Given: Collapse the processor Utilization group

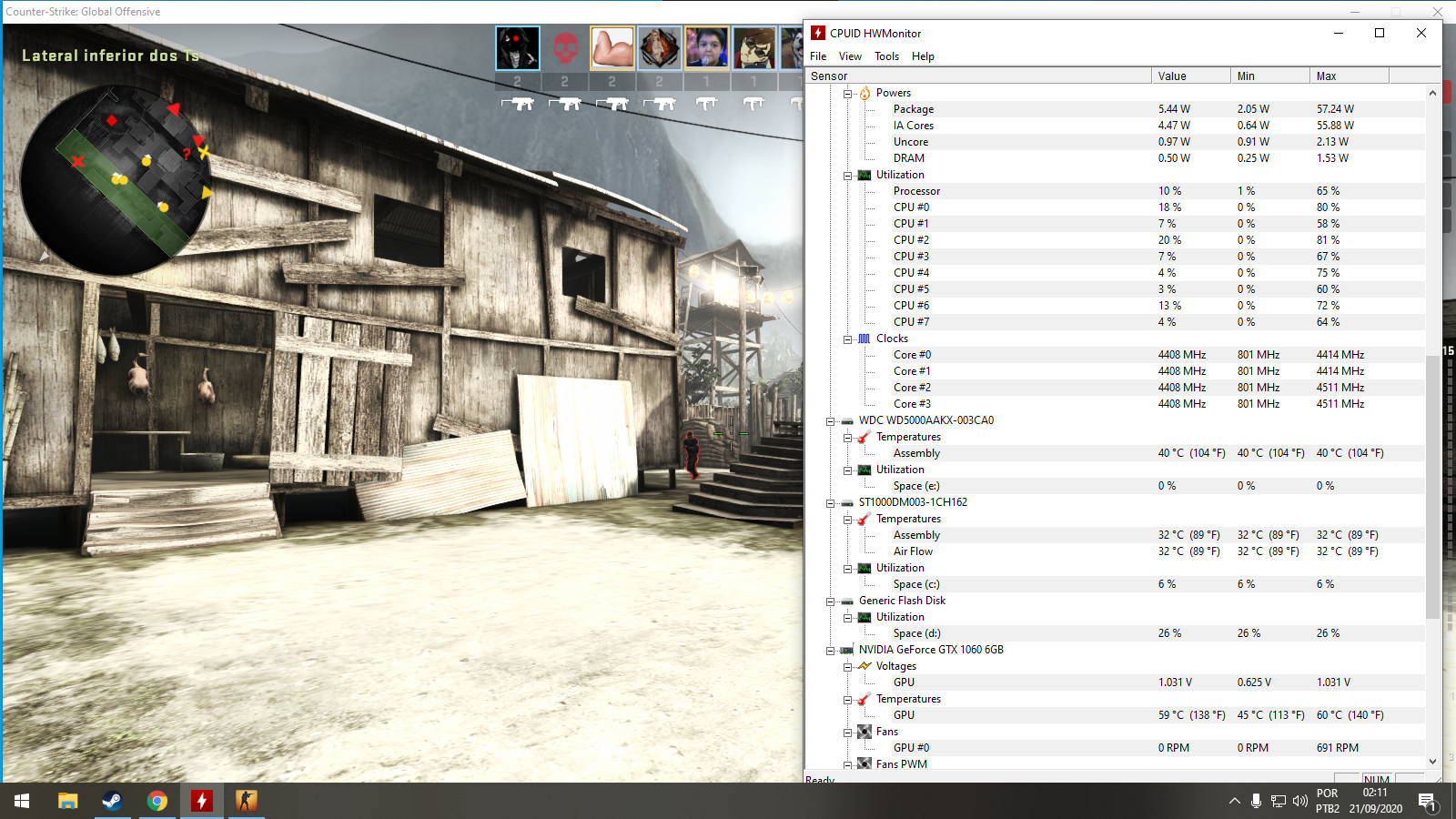Looking at the screenshot, I should pyautogui.click(x=847, y=175).
